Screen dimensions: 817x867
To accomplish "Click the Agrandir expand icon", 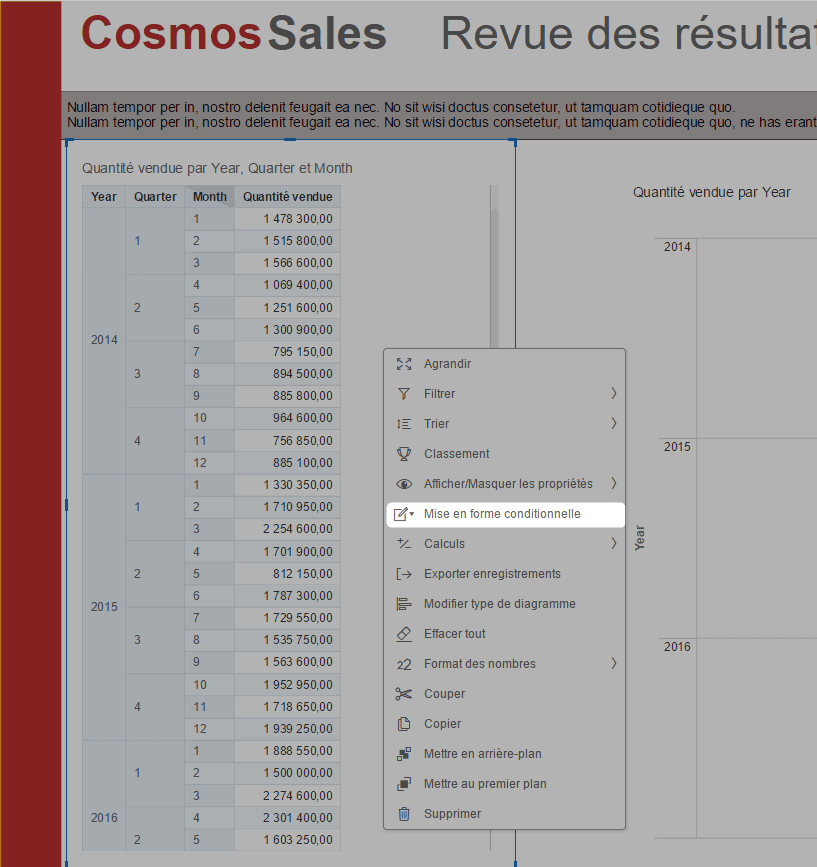I will point(404,364).
